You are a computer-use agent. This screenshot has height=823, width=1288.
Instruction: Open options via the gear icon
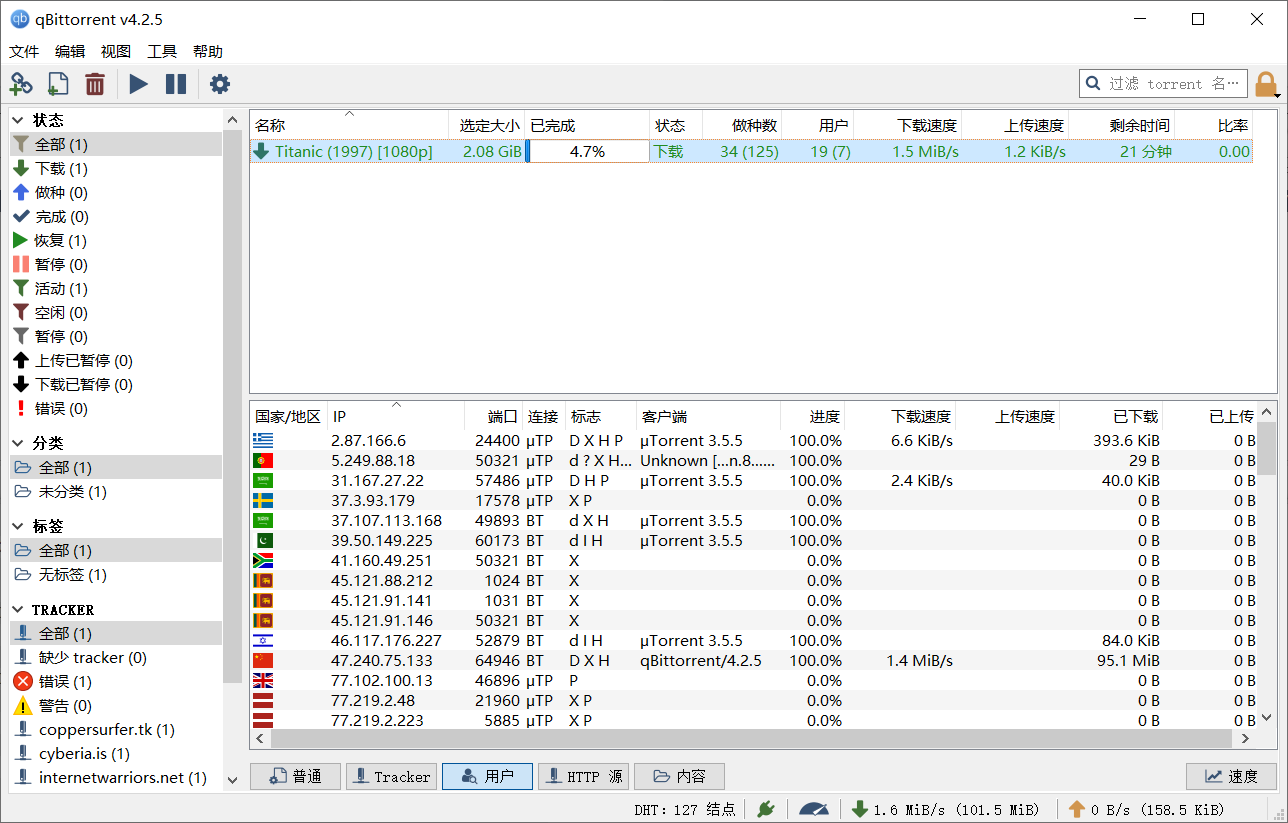(x=220, y=84)
